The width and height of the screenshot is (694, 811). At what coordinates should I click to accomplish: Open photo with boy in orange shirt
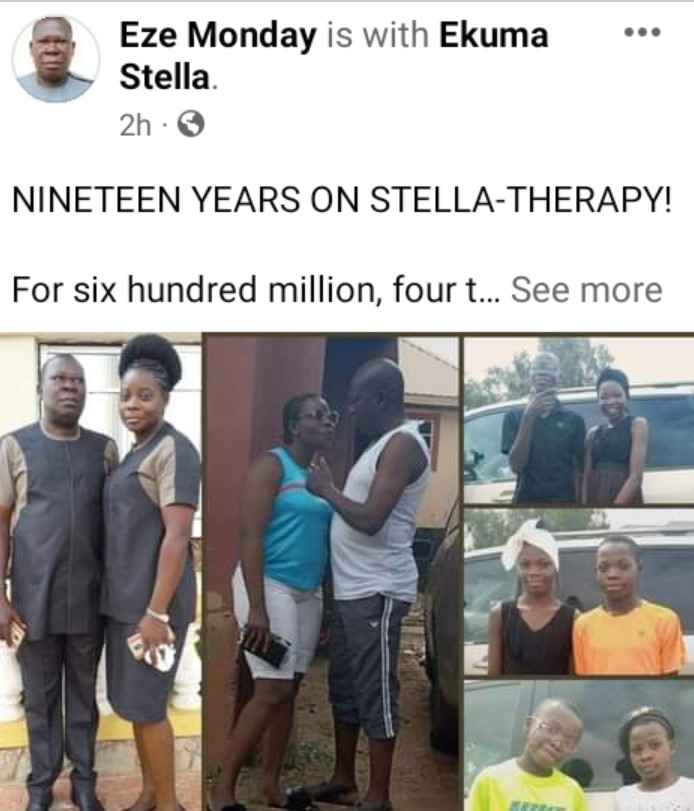pyautogui.click(x=579, y=592)
